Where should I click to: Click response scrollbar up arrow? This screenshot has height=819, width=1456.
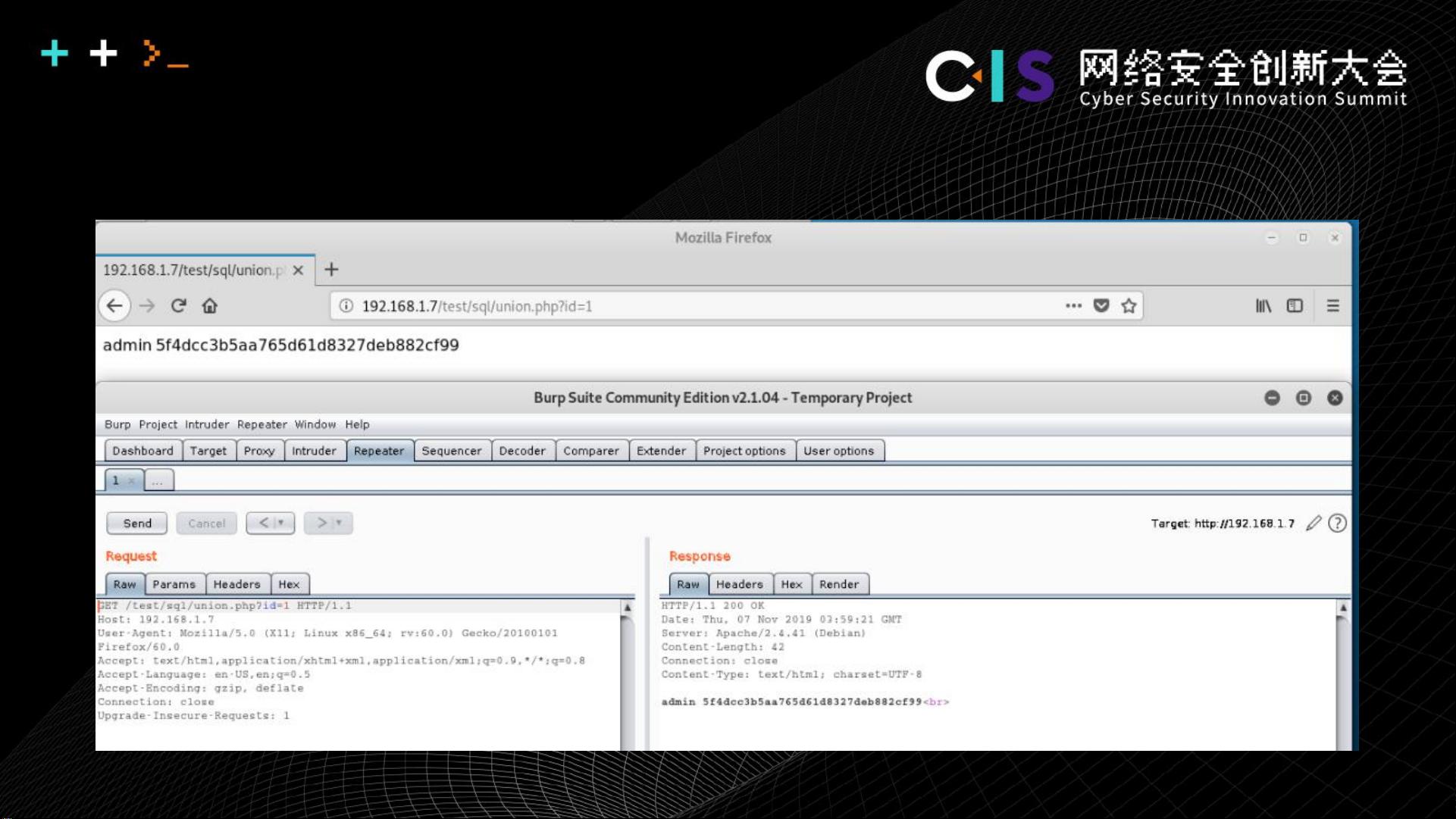pos(1343,608)
